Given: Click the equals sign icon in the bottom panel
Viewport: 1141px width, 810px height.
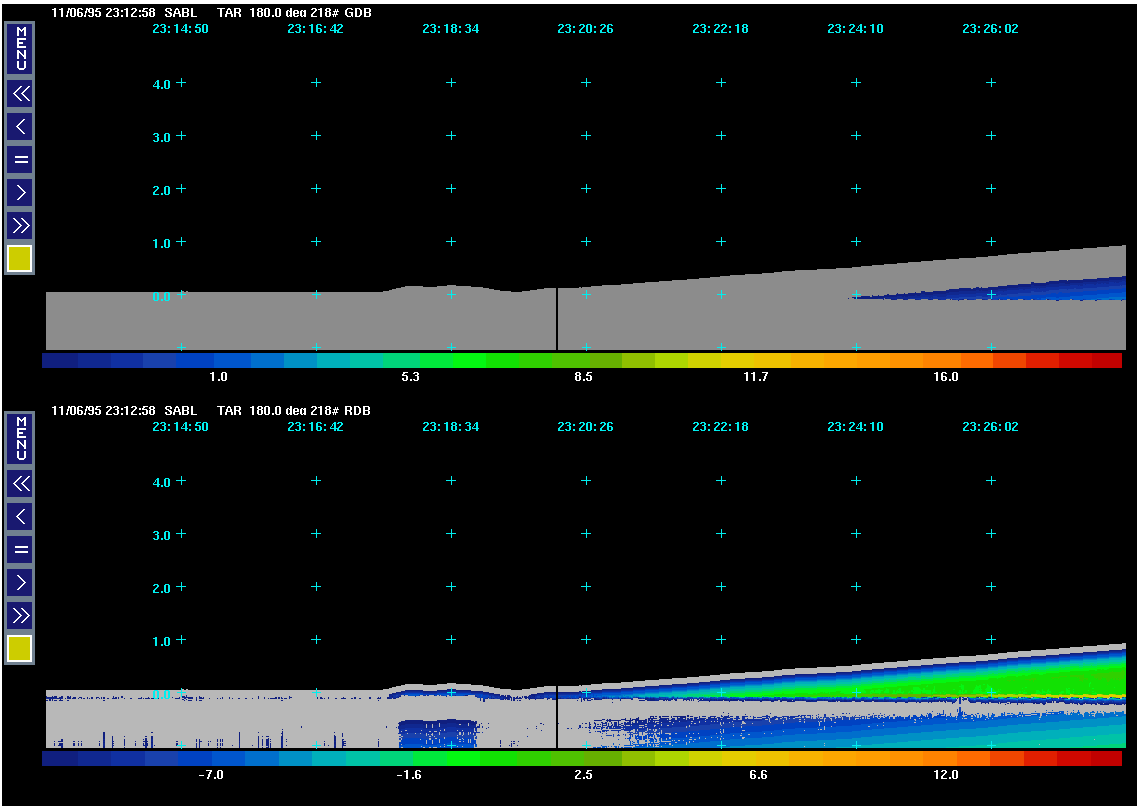Looking at the screenshot, I should (20, 549).
